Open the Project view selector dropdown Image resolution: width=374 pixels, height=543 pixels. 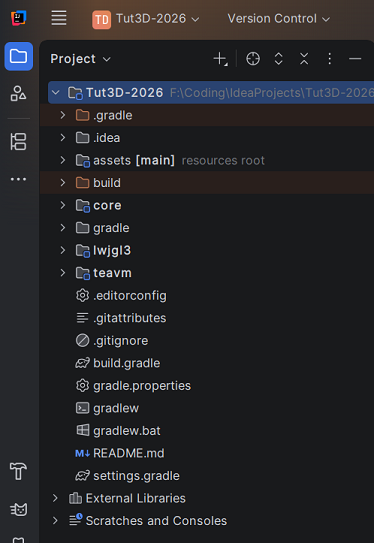coord(80,59)
